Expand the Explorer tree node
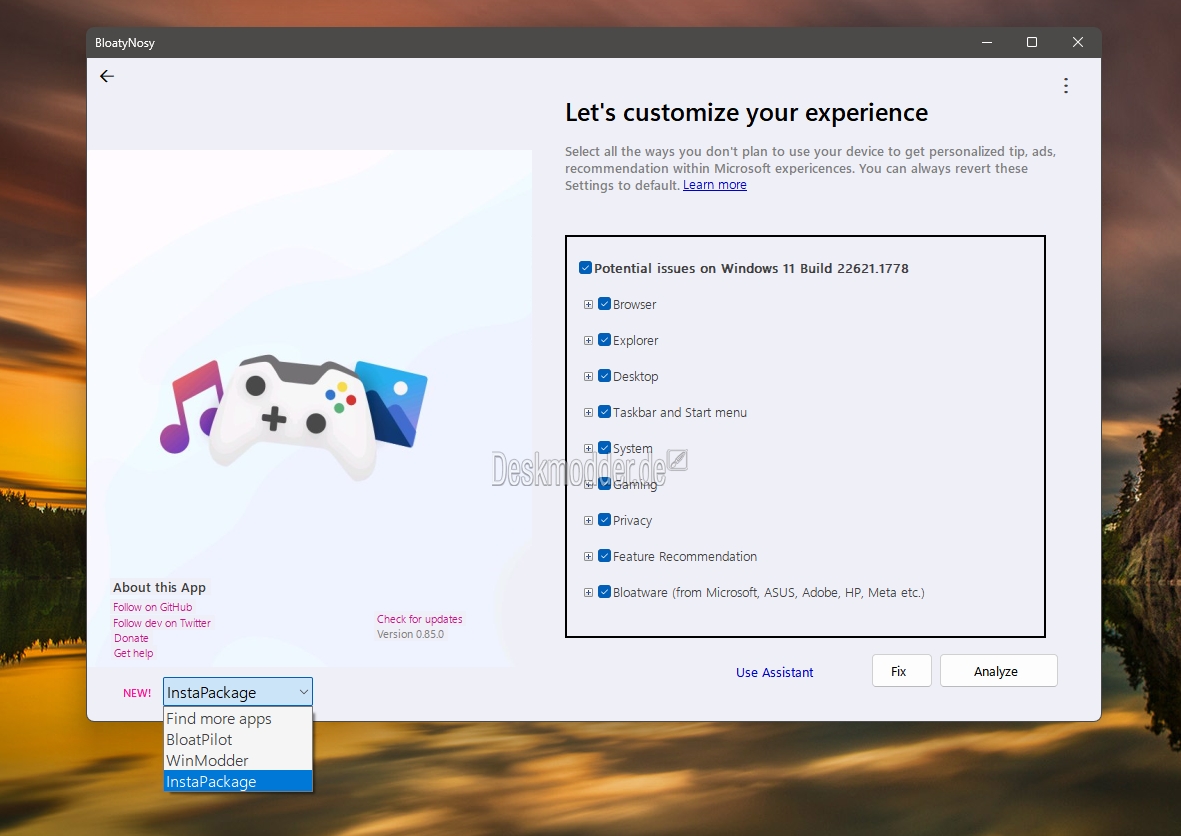This screenshot has height=836, width=1181. point(588,341)
